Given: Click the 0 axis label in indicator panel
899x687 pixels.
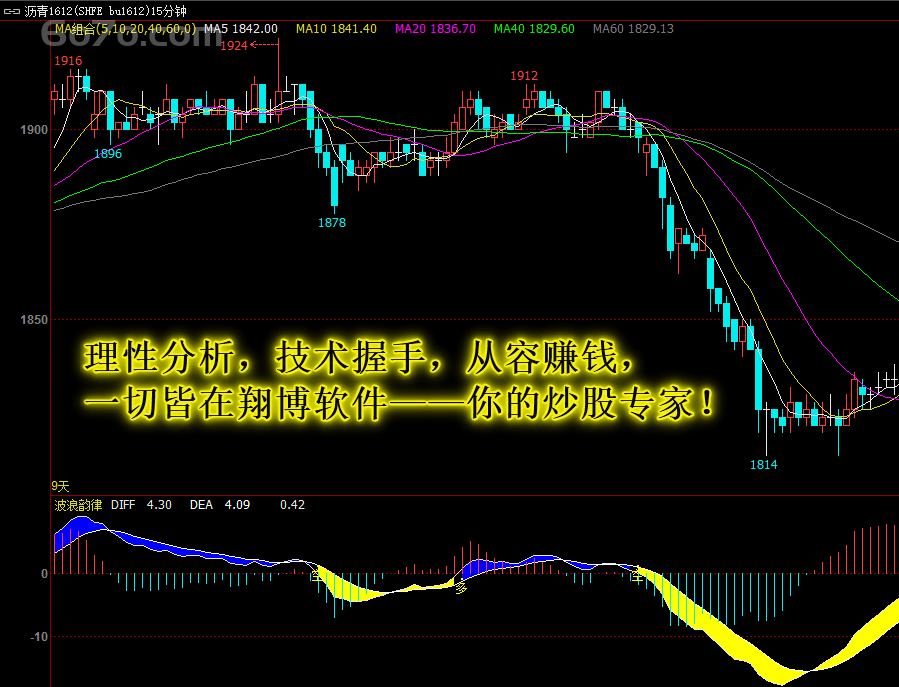Looking at the screenshot, I should pos(44,573).
